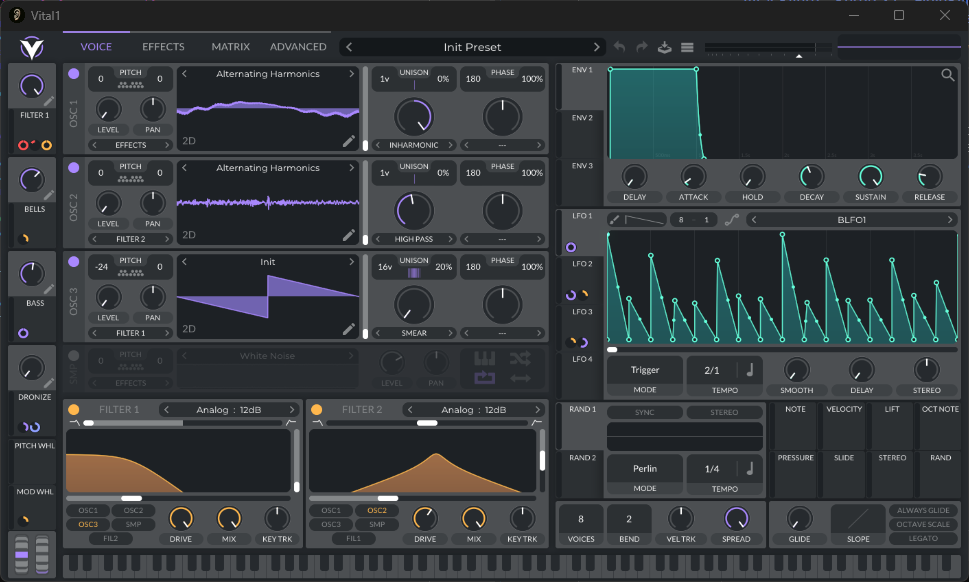Open the envelope magnifier zoom icon

click(947, 75)
